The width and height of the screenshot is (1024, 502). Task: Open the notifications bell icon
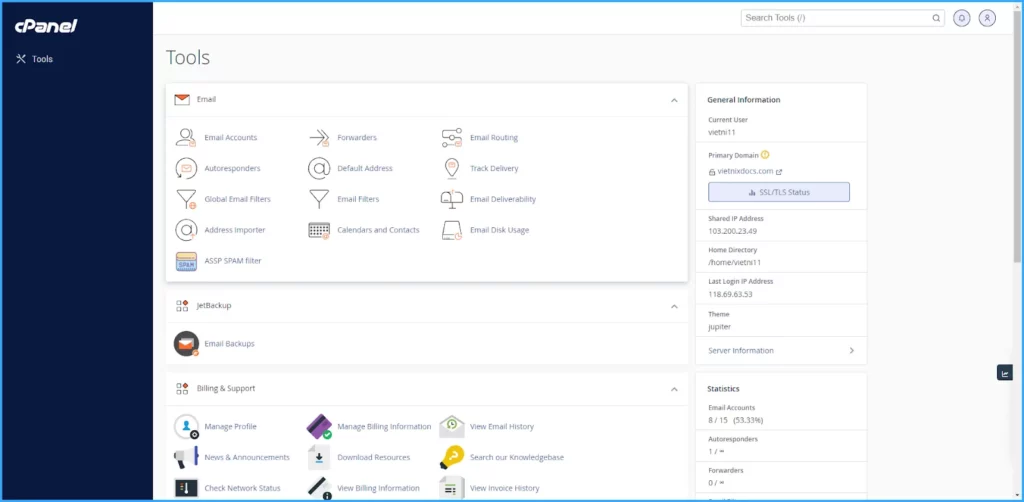(961, 18)
